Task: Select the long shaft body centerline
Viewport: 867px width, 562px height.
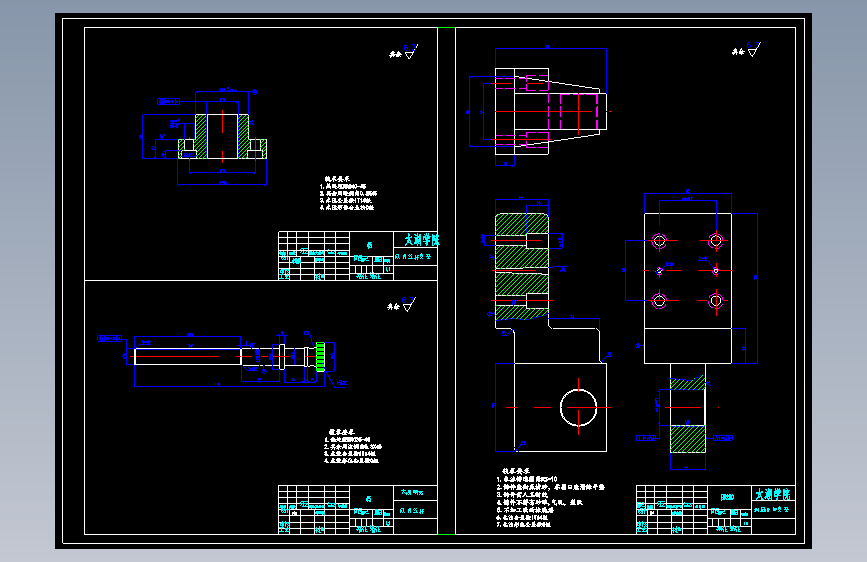Action: click(177, 356)
